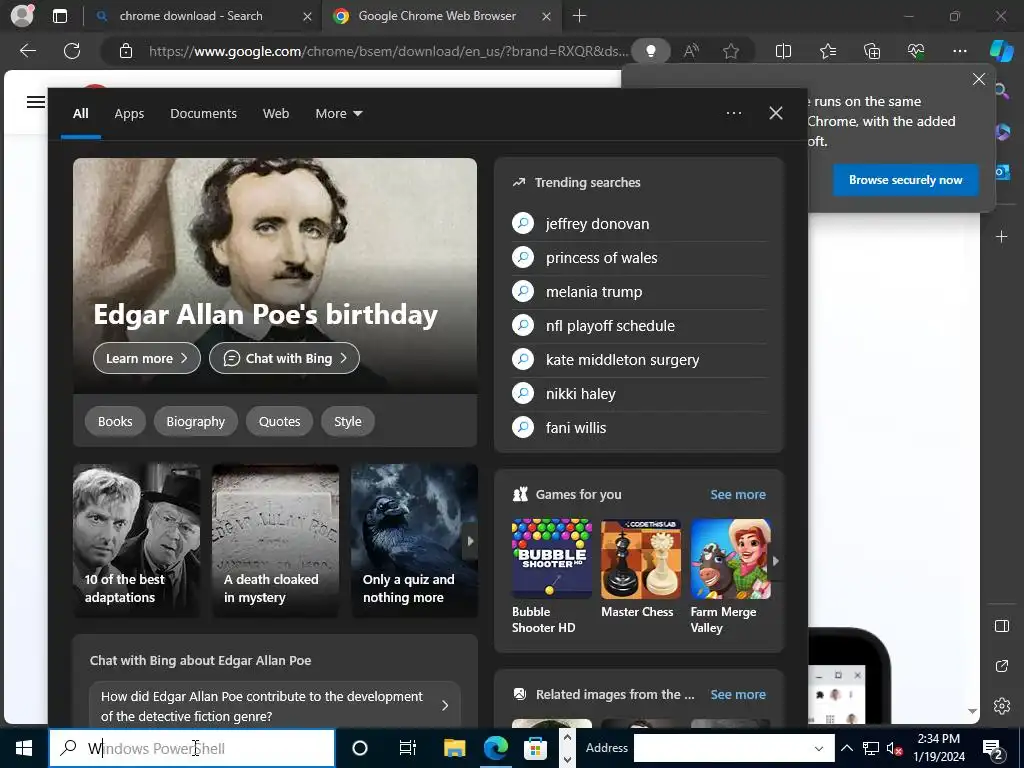The width and height of the screenshot is (1024, 768).
Task: Open tab actions menu icon
Action: coord(60,16)
